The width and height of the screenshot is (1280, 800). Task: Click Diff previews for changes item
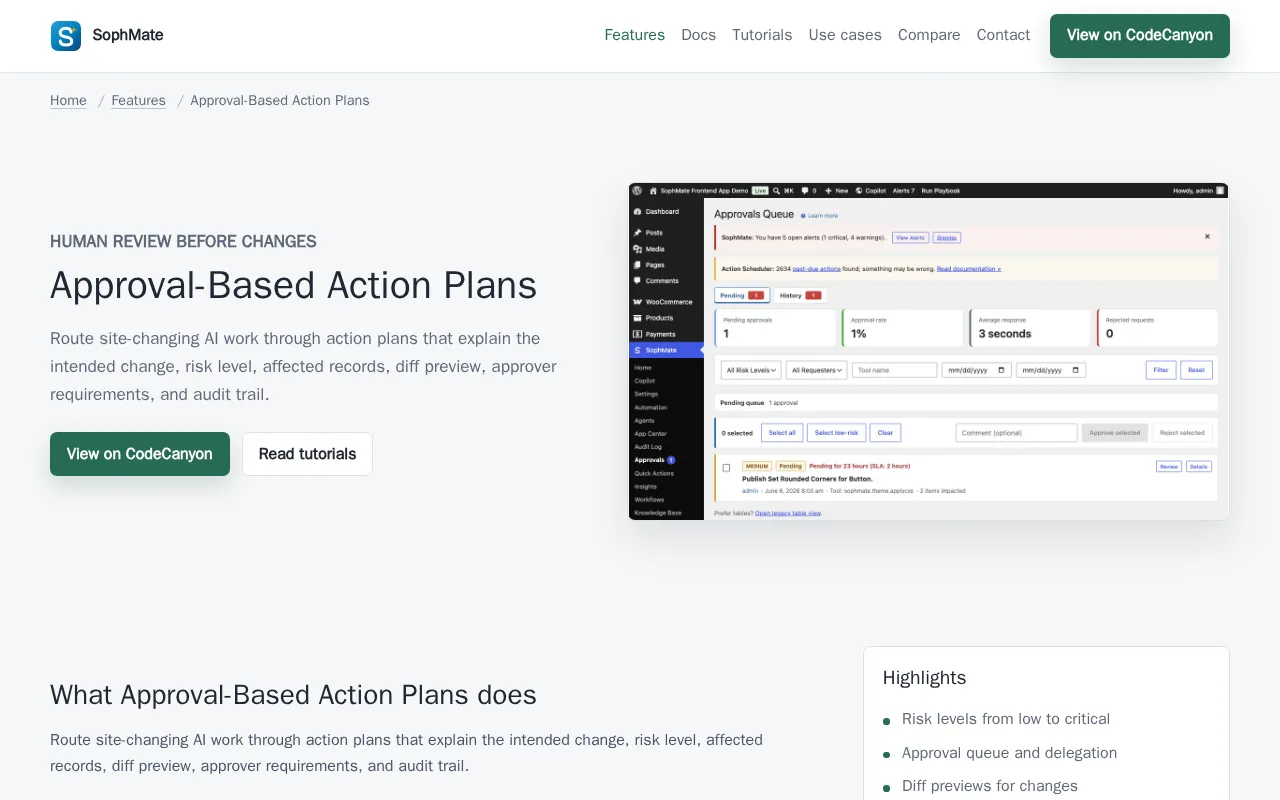(990, 786)
